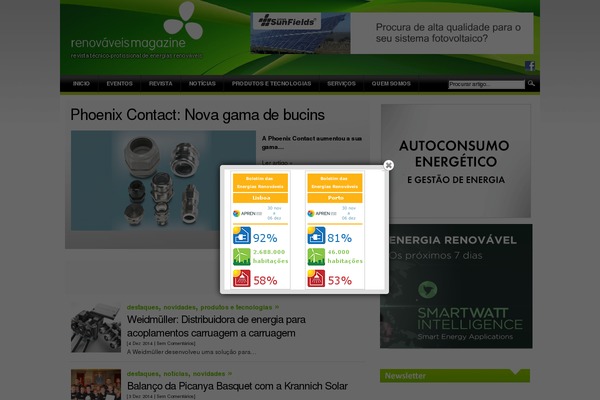Click the Lisboa label in the popup
This screenshot has width=600, height=400.
tap(261, 198)
